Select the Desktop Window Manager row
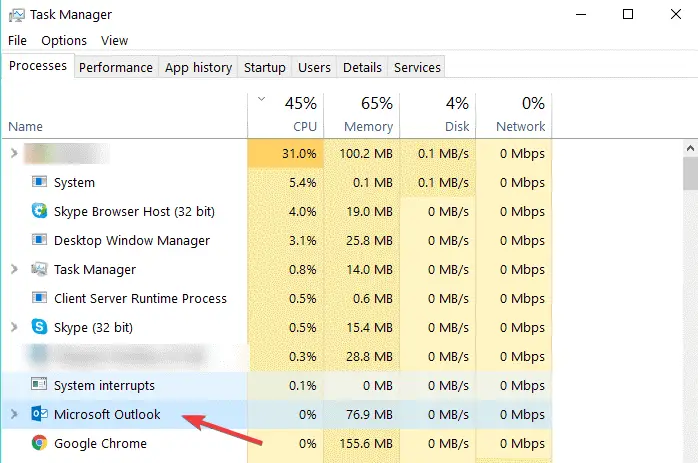The width and height of the screenshot is (698, 463). point(277,240)
